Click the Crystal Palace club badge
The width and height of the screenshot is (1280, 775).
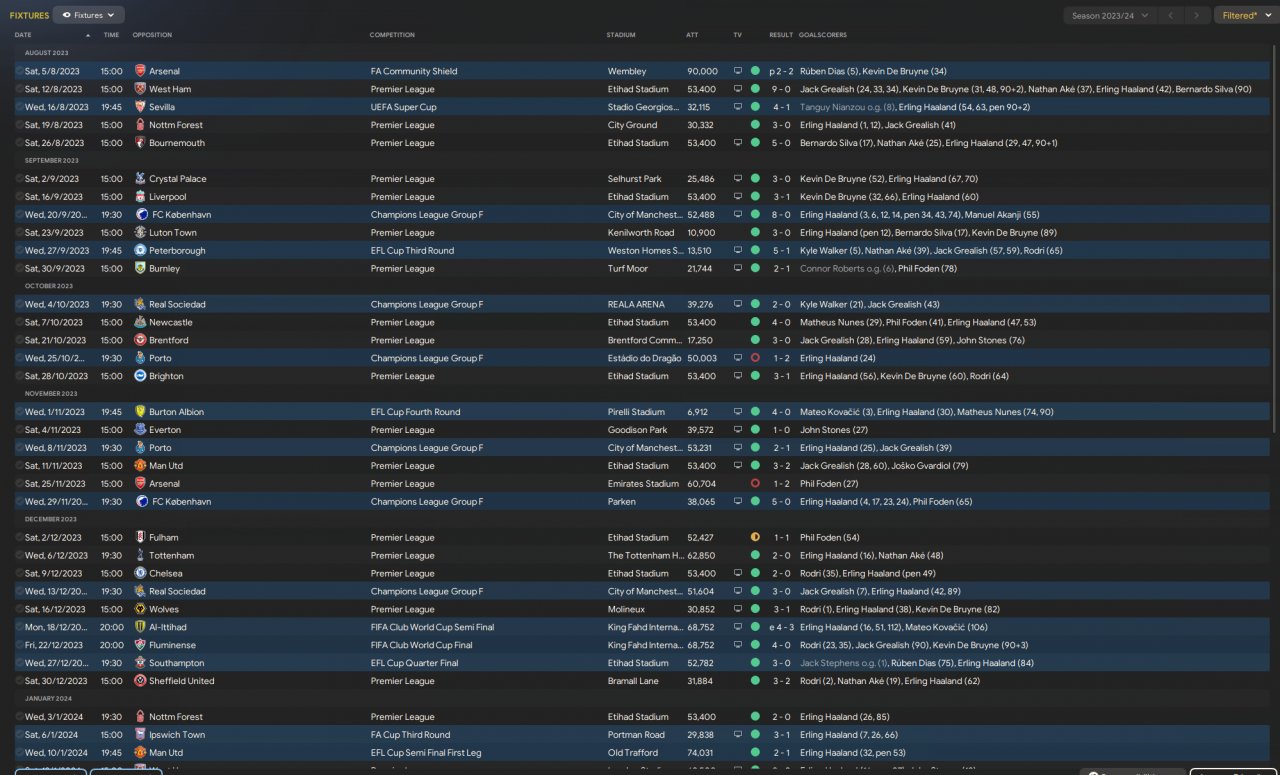(140, 179)
